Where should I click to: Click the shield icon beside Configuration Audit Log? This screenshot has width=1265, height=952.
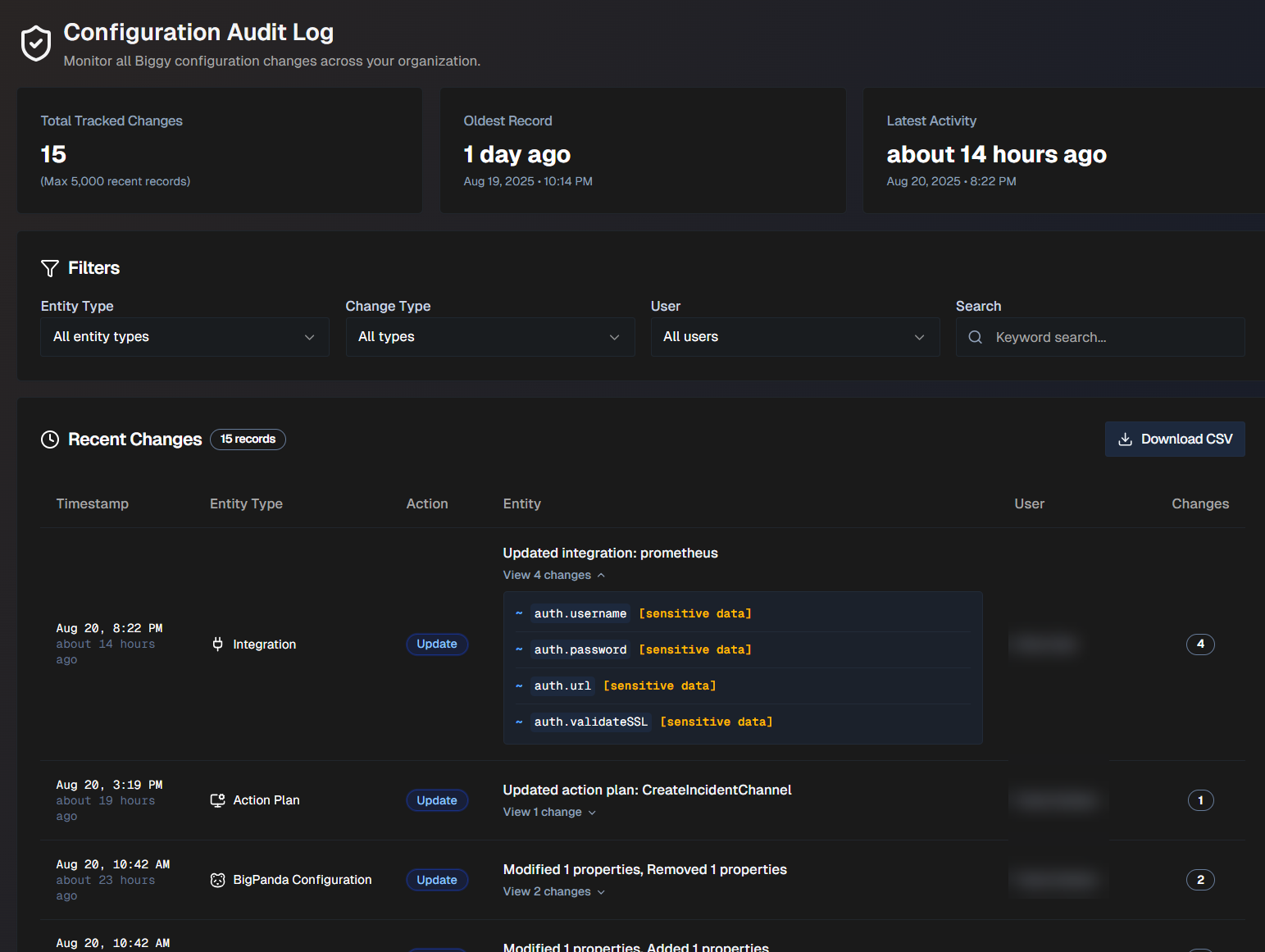coord(36,43)
